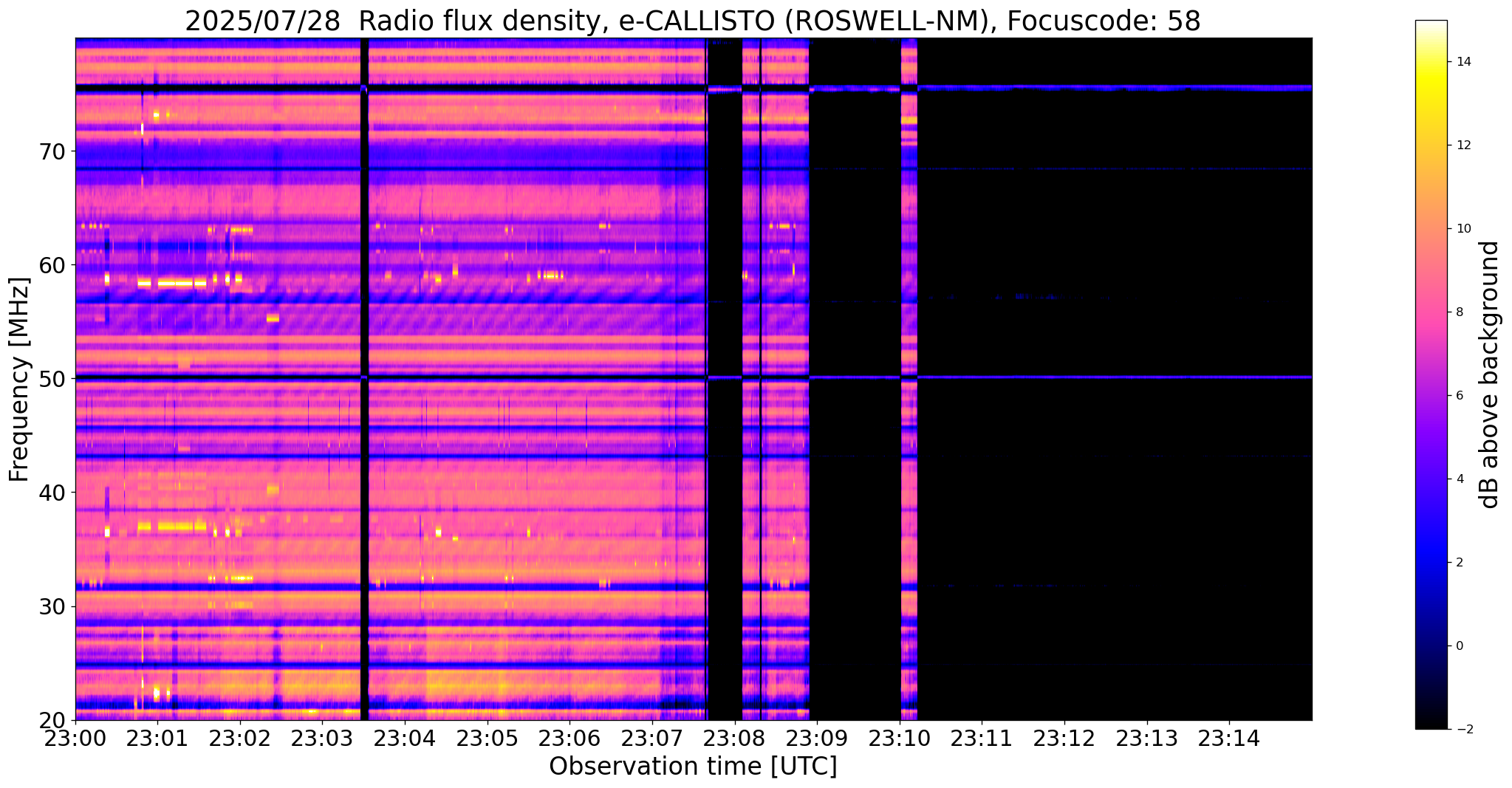Screen dimensions: 1512x788
Task: Click the 'Frequency [MHz]' axis label
Action: tap(19, 380)
